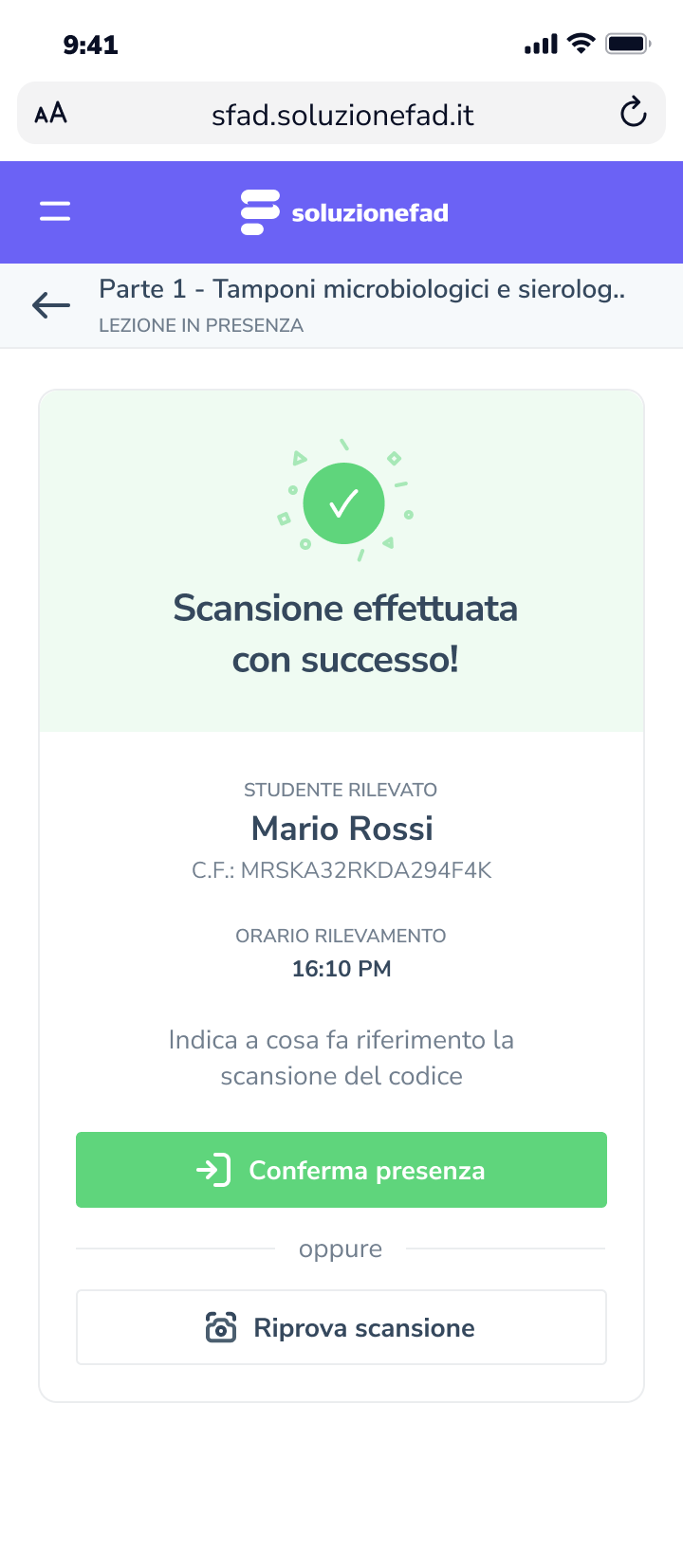Screen dimensions: 683x1568
Task: Go back using the left arrow
Action: [51, 305]
